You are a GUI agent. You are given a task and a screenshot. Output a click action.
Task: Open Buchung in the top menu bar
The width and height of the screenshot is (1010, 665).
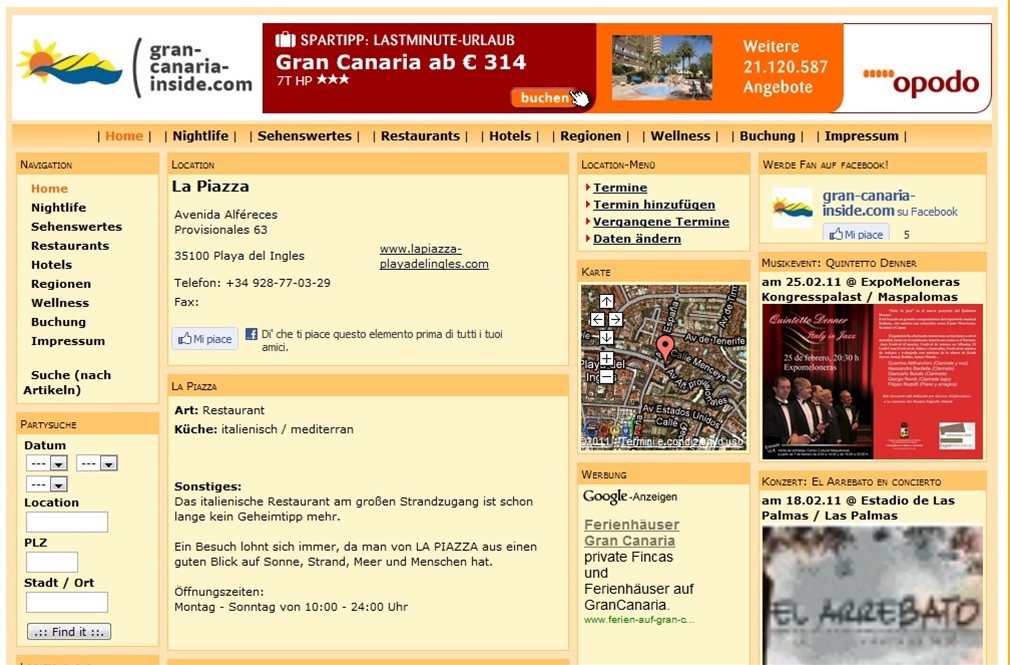pyautogui.click(x=767, y=136)
